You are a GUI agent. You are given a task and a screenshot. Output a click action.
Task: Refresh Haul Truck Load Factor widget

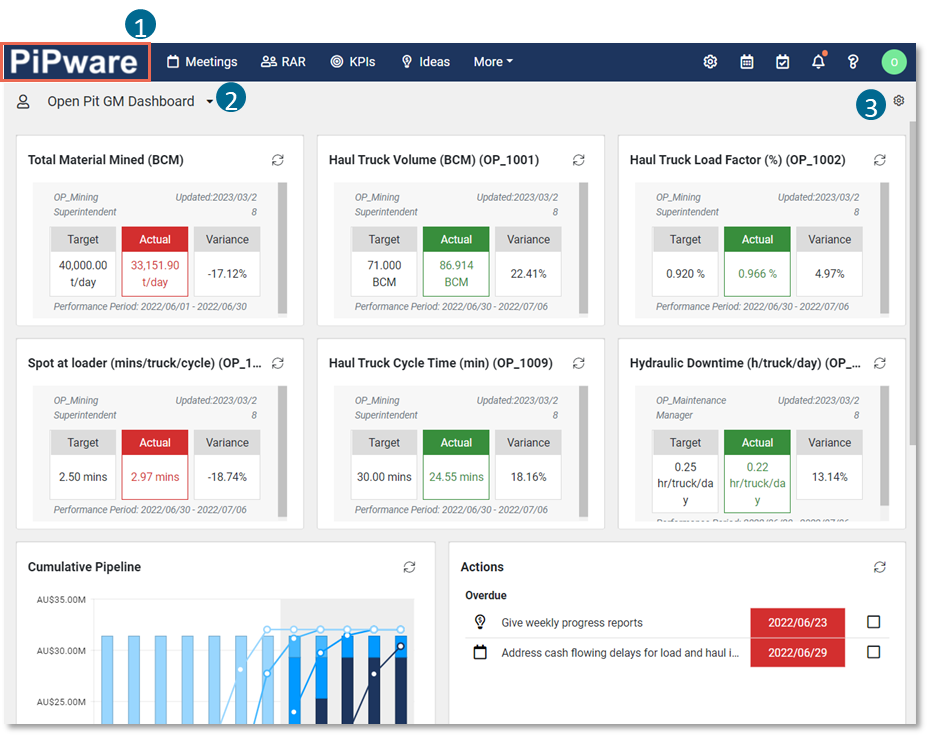[x=880, y=160]
